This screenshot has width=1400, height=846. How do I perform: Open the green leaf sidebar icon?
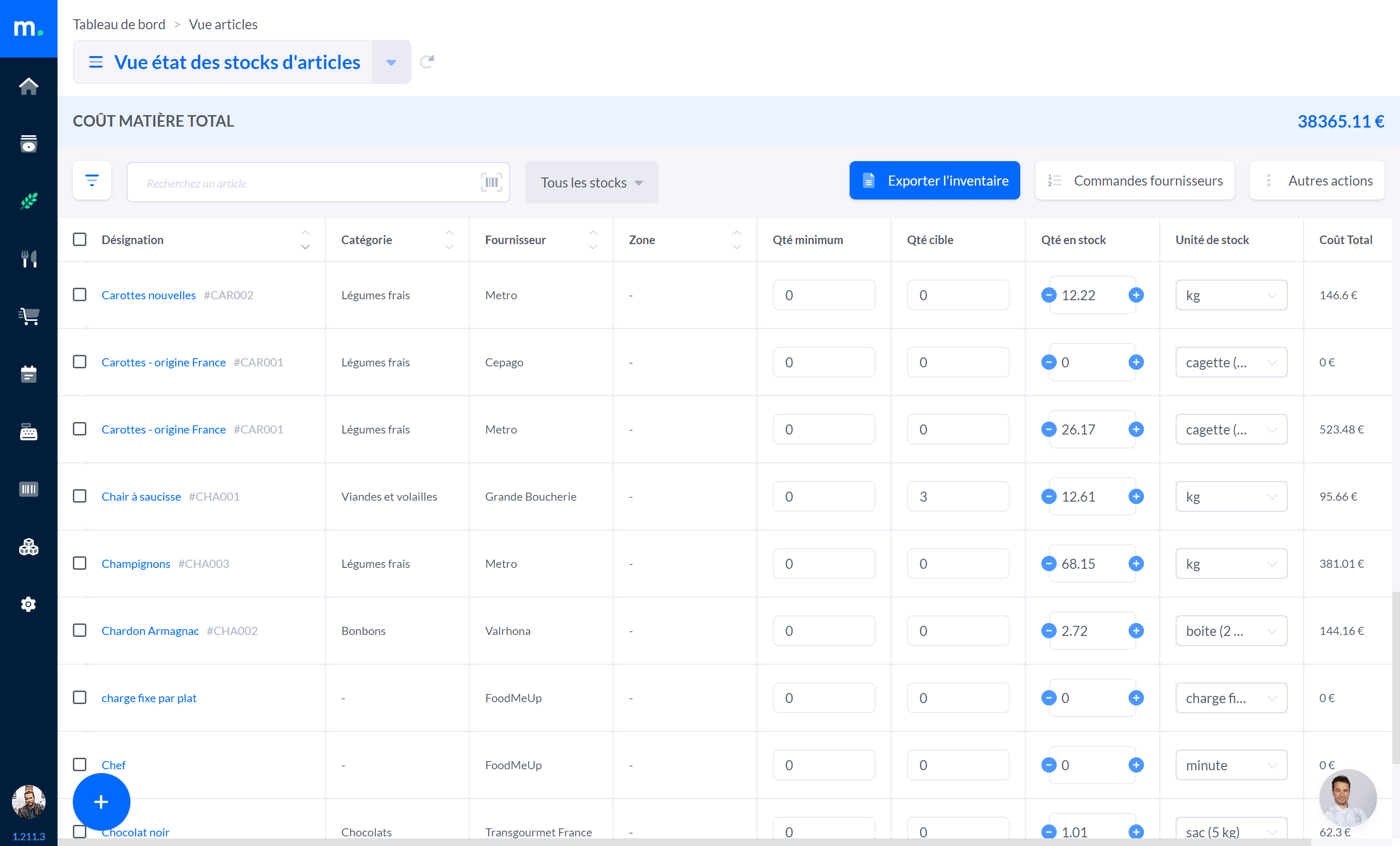click(28, 201)
